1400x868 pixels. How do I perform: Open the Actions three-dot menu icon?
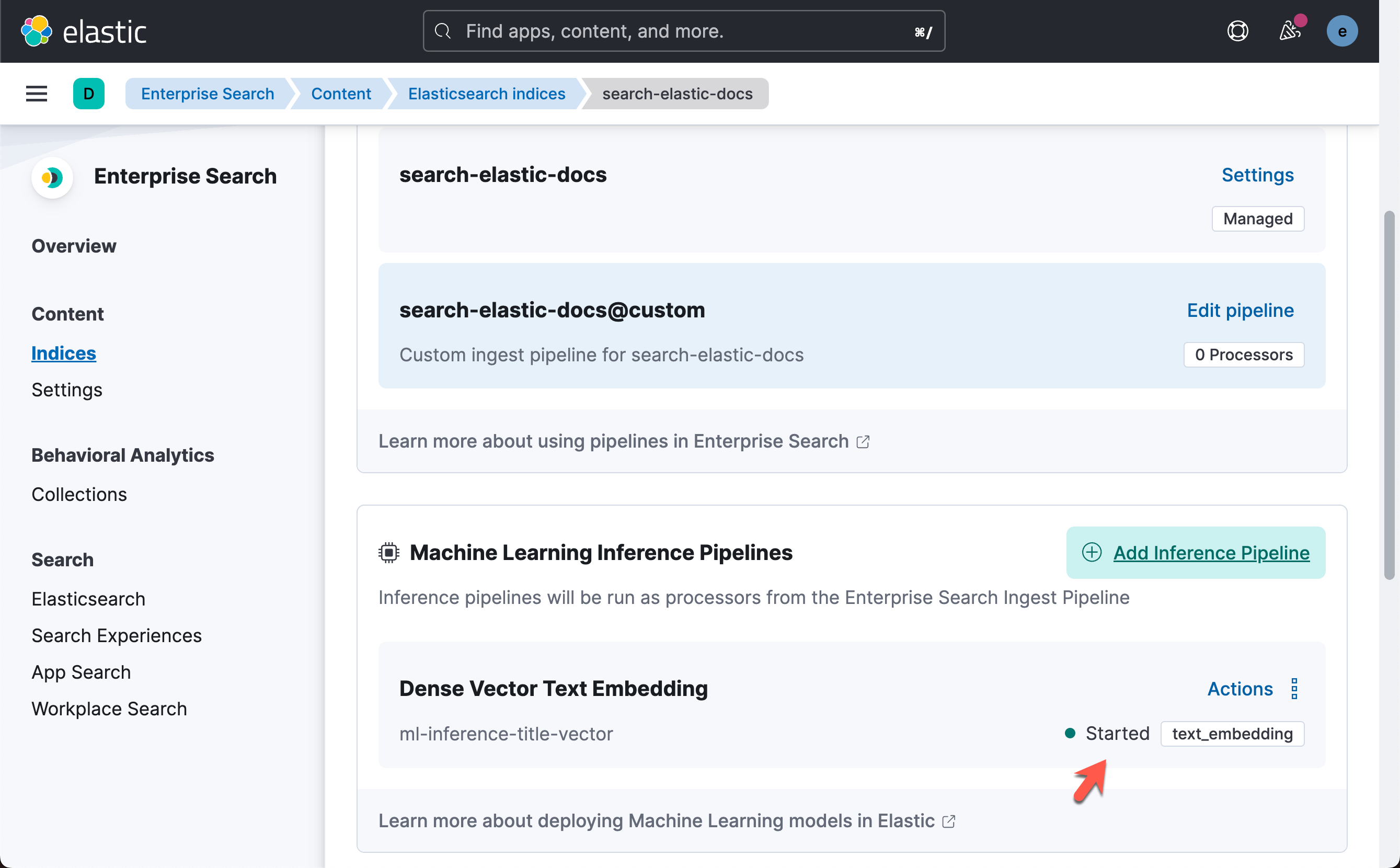(1294, 688)
